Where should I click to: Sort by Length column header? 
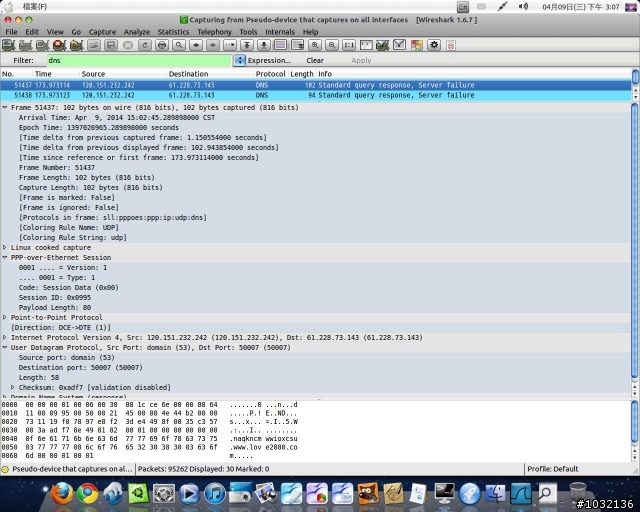(302, 74)
